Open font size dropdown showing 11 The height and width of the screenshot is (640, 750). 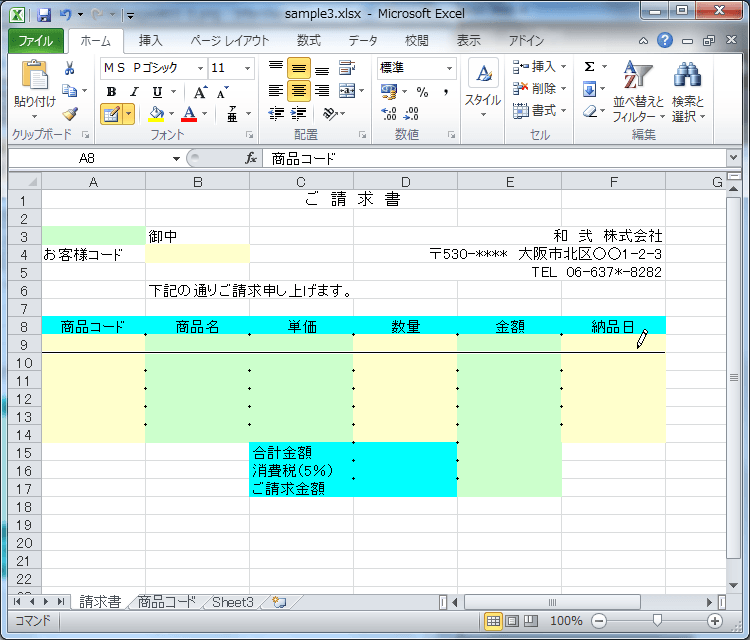[247, 68]
